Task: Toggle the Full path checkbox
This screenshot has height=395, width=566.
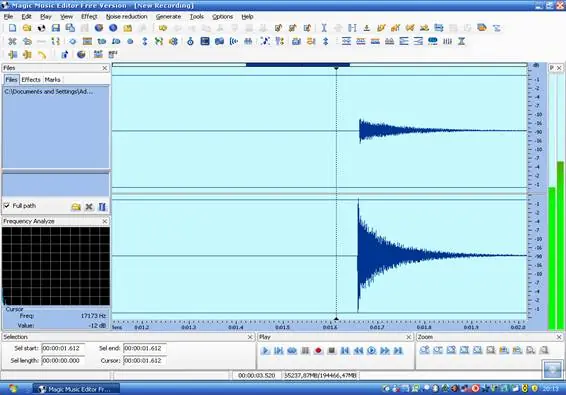Action: tap(6, 205)
